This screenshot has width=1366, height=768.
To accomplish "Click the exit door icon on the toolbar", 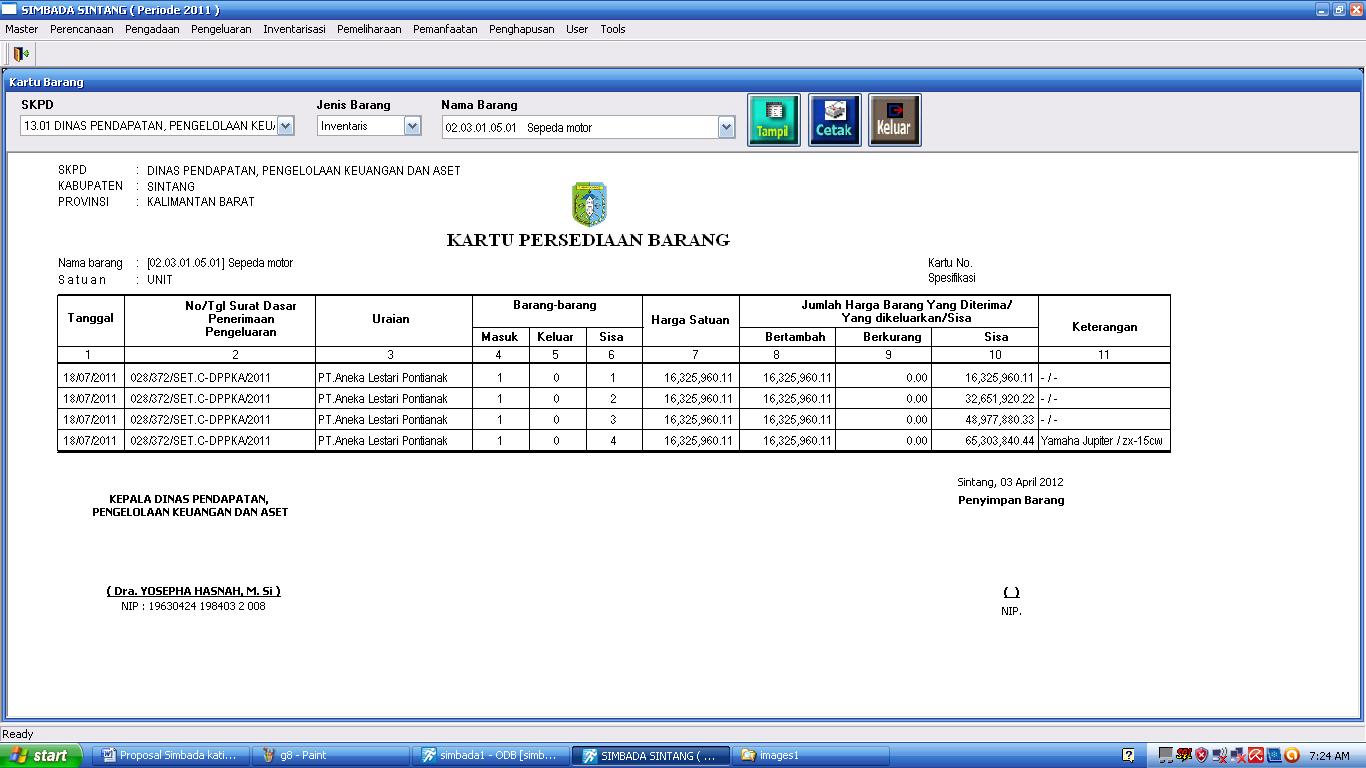I will 20,54.
